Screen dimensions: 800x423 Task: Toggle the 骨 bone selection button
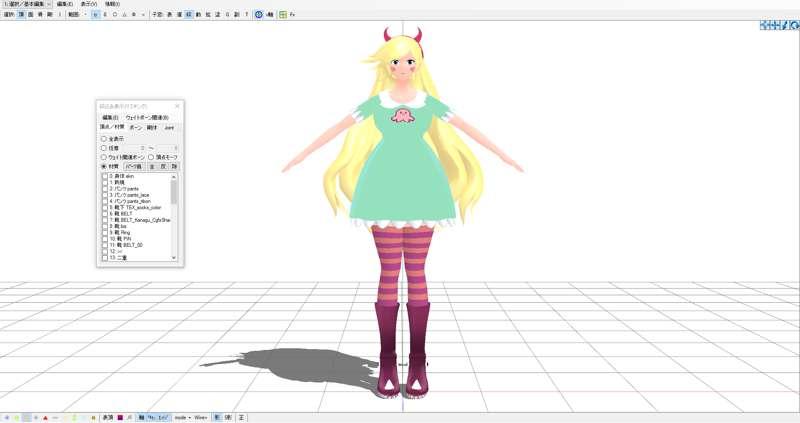(x=40, y=14)
